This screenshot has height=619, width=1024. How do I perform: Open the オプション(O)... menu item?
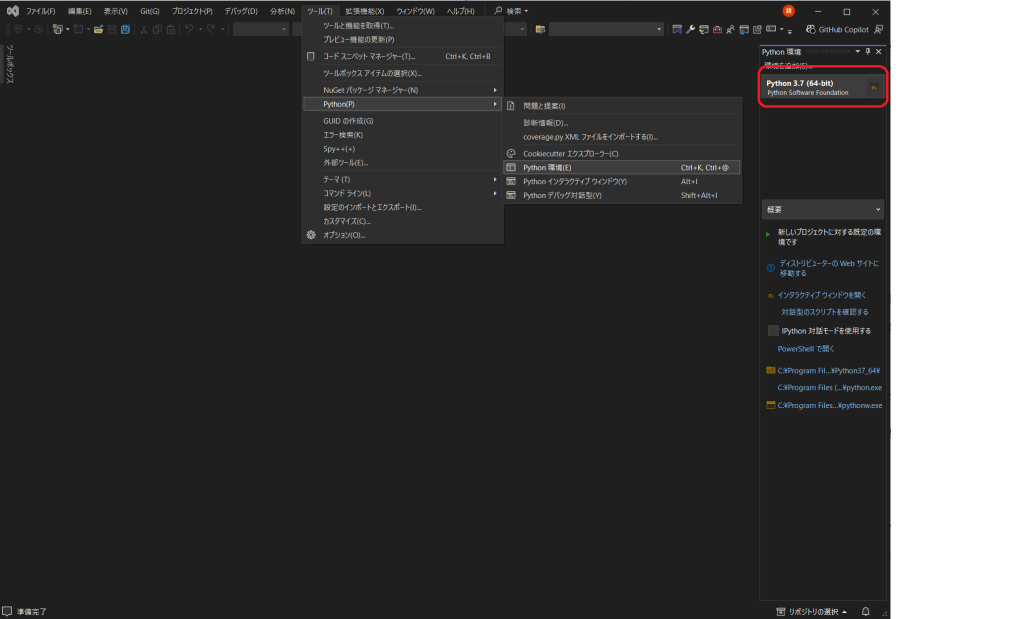tap(344, 235)
